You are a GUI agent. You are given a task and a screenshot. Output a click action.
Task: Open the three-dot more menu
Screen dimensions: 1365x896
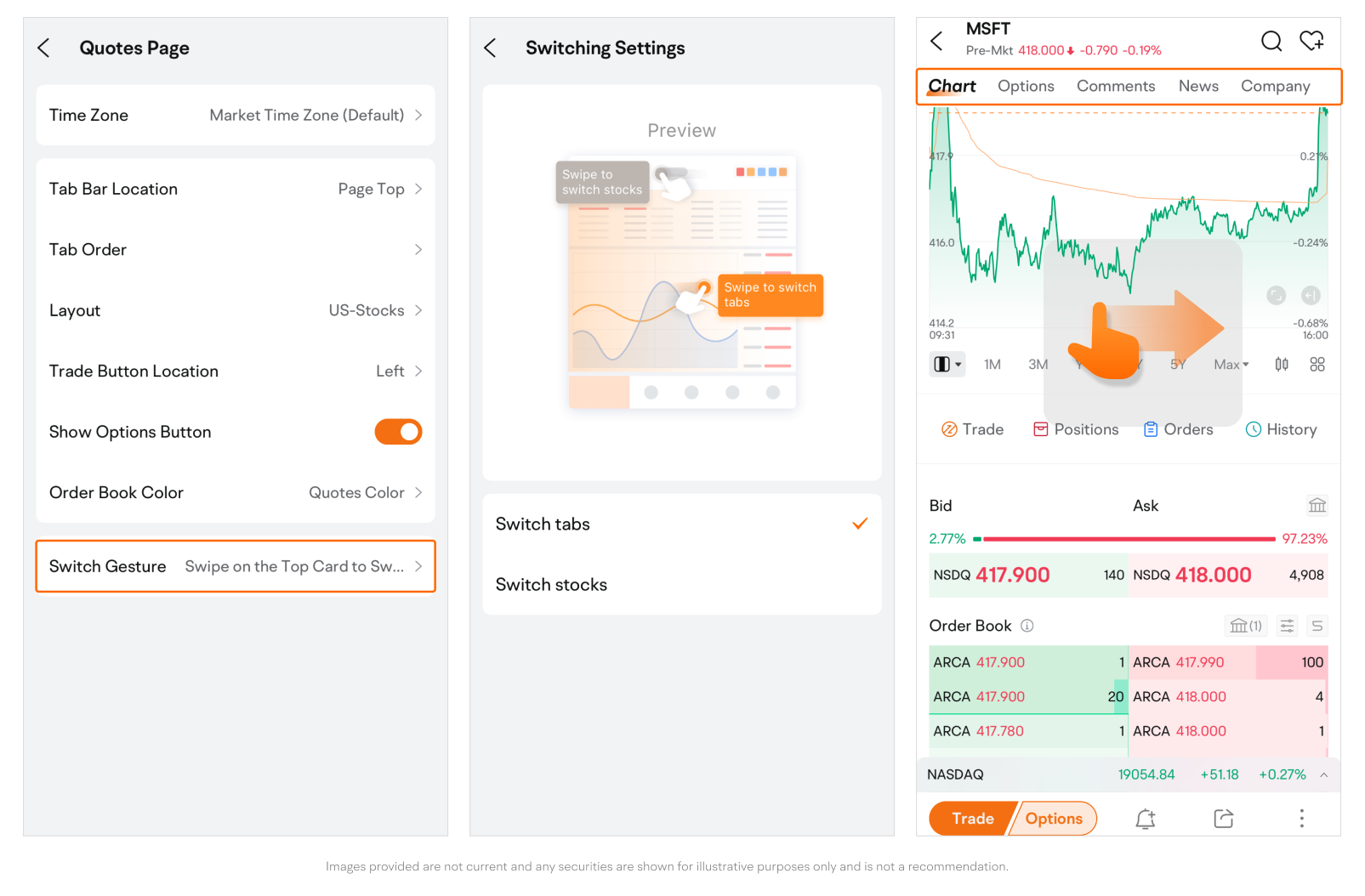tap(1301, 819)
